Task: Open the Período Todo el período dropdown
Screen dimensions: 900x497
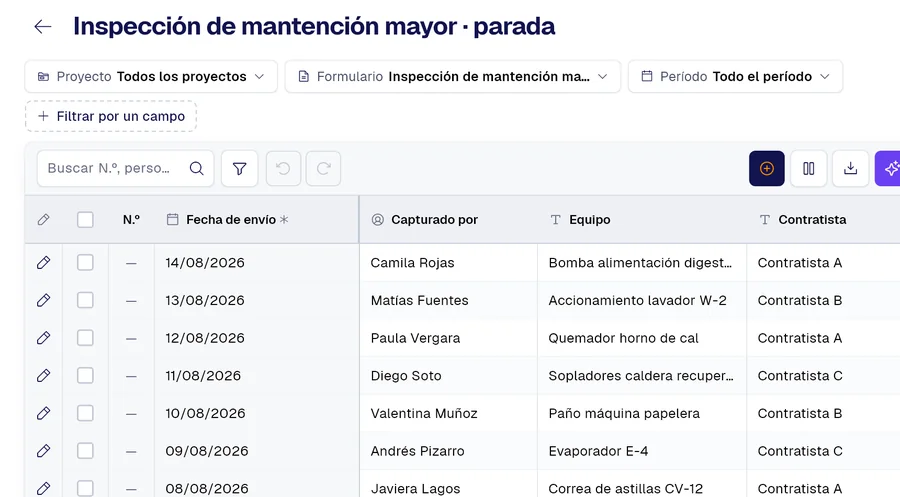Action: pyautogui.click(x=735, y=76)
